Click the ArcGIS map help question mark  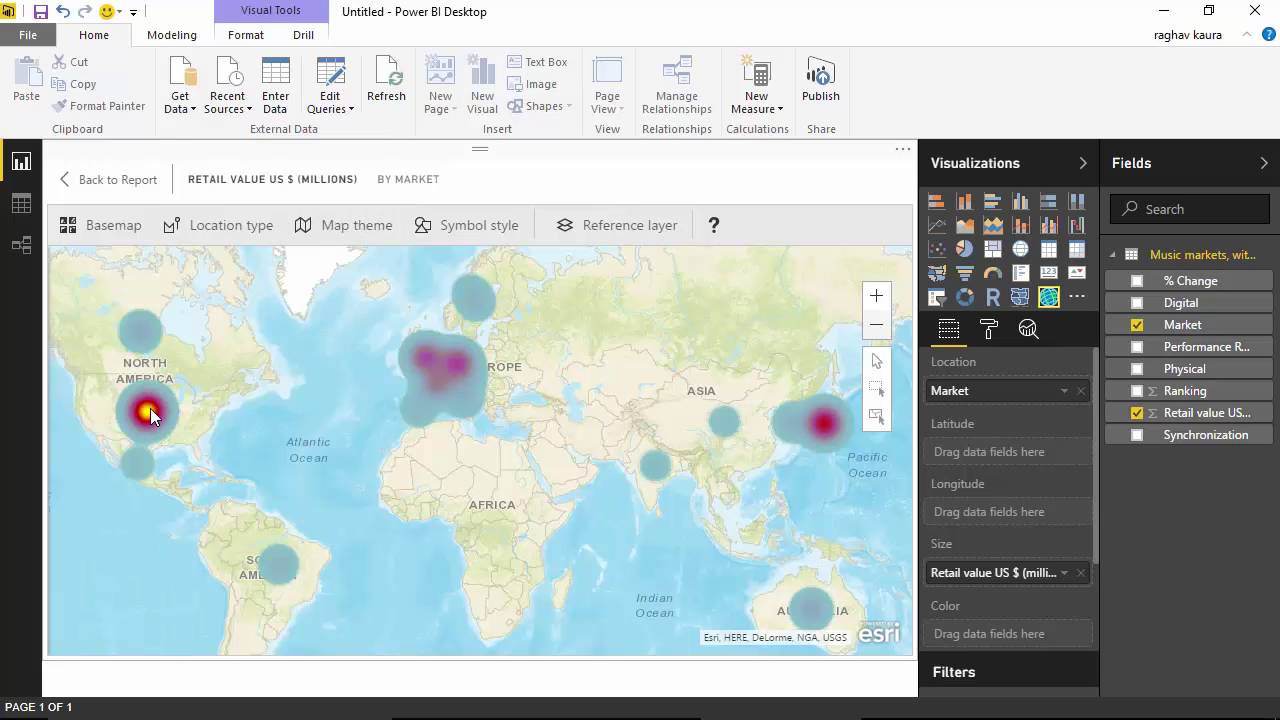714,225
